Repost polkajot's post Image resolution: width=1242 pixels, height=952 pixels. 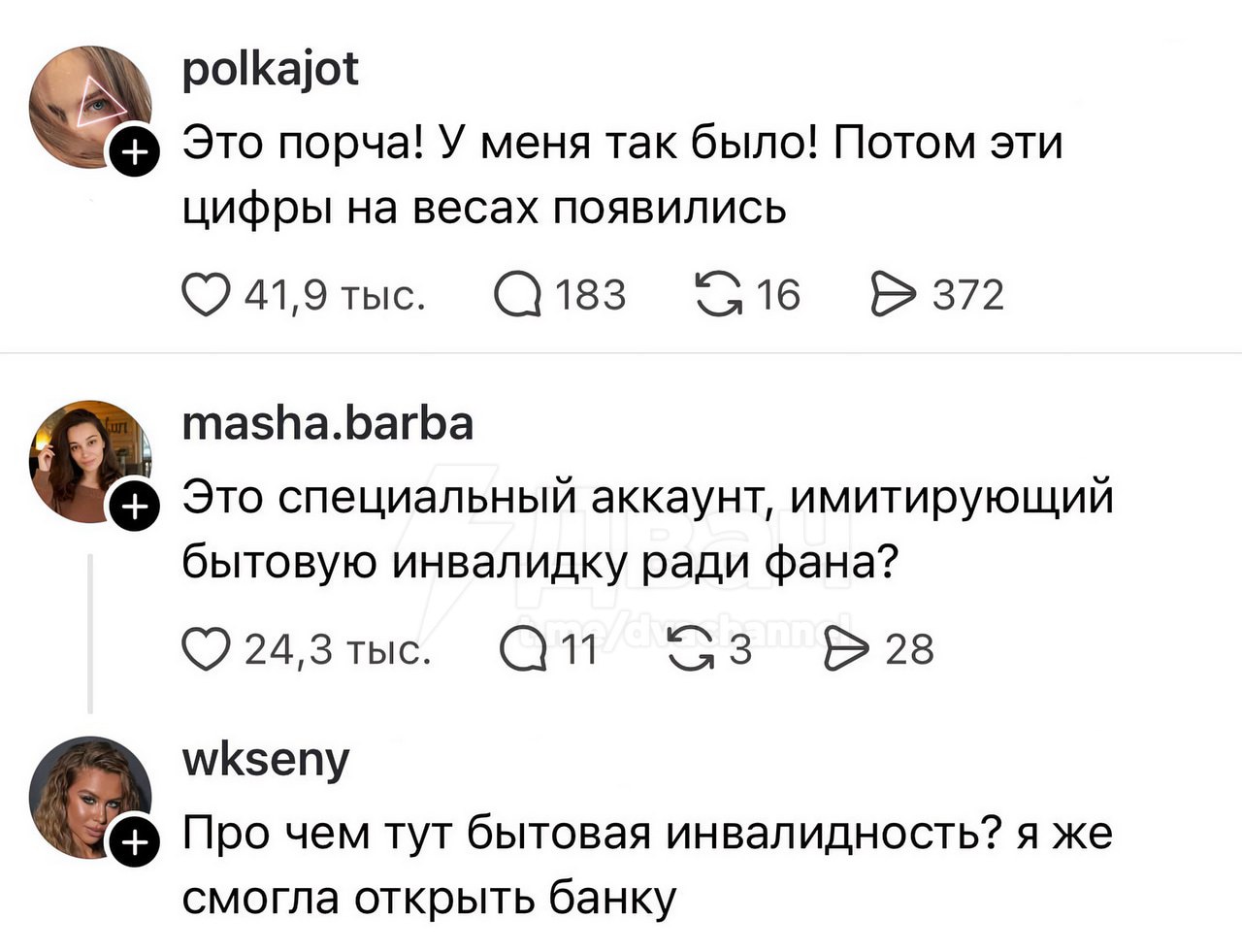tap(718, 295)
